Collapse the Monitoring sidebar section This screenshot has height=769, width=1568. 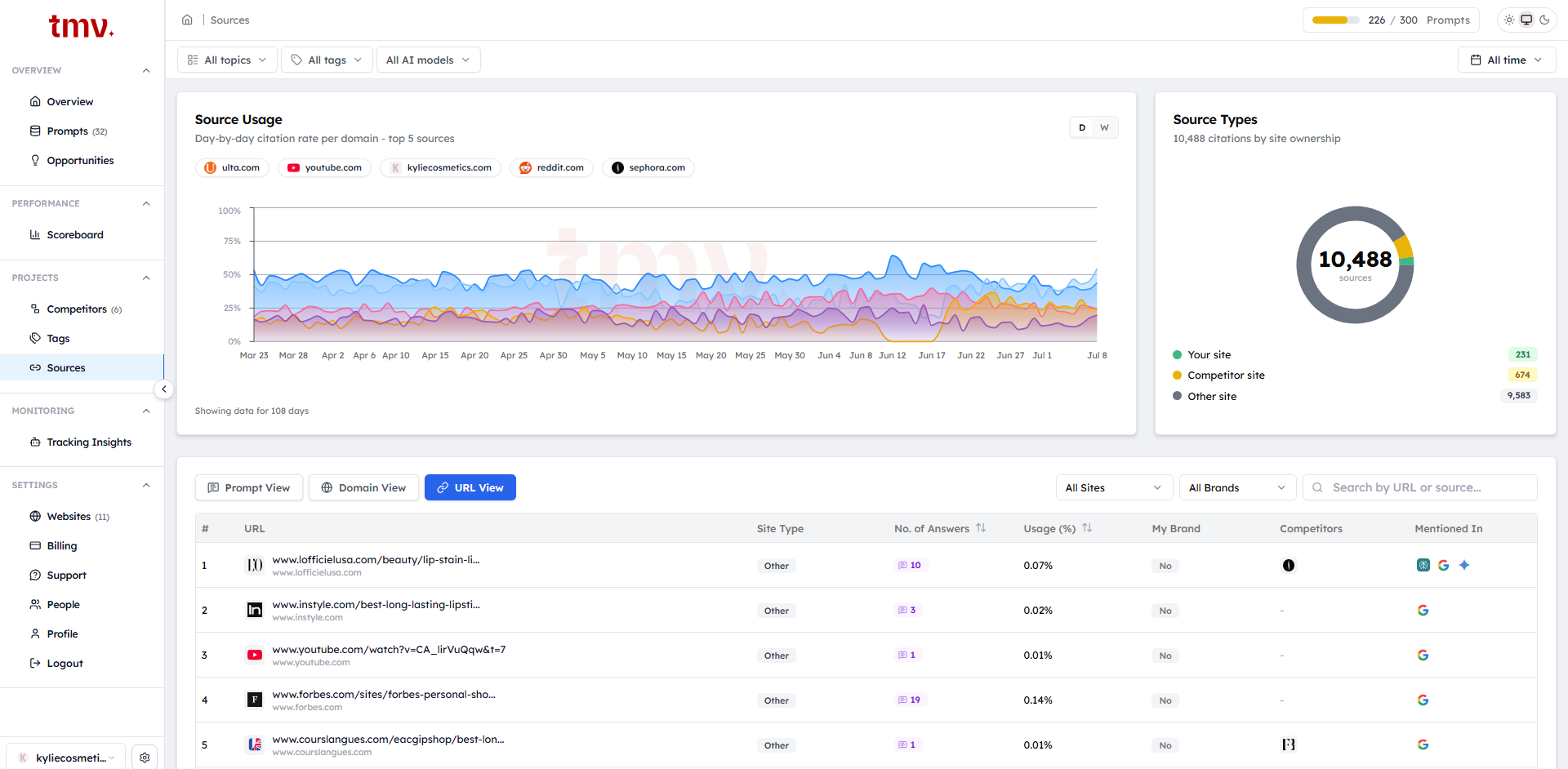[146, 411]
